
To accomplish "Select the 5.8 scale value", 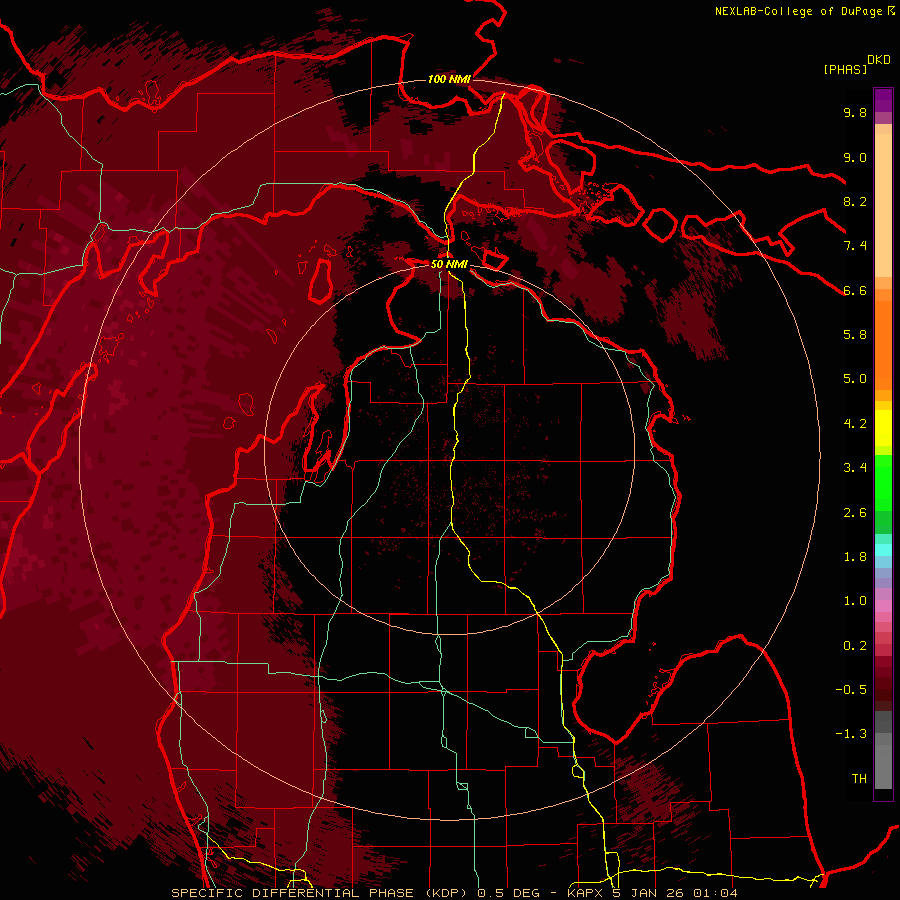I will pyautogui.click(x=855, y=335).
